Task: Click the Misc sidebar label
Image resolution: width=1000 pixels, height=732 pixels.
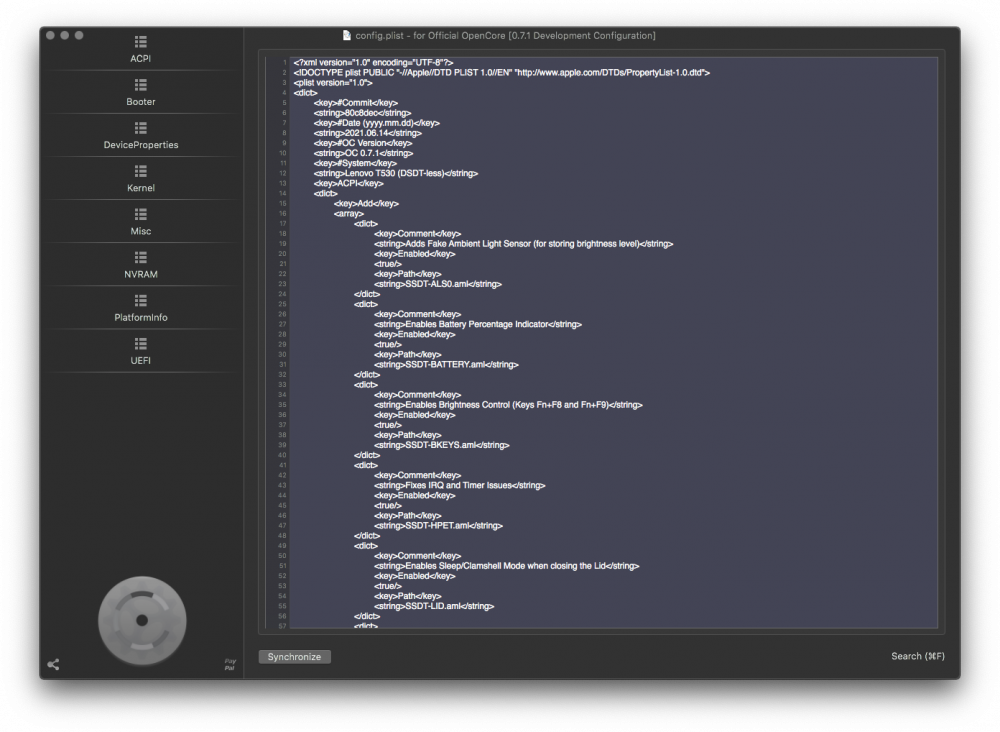Action: pos(141,231)
